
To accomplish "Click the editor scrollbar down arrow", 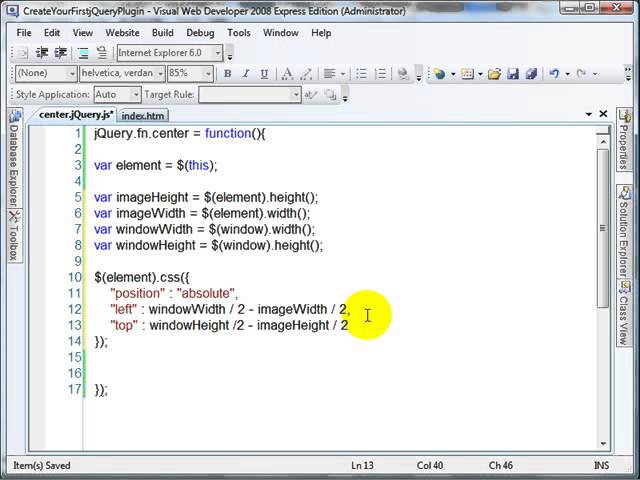I will (x=603, y=443).
